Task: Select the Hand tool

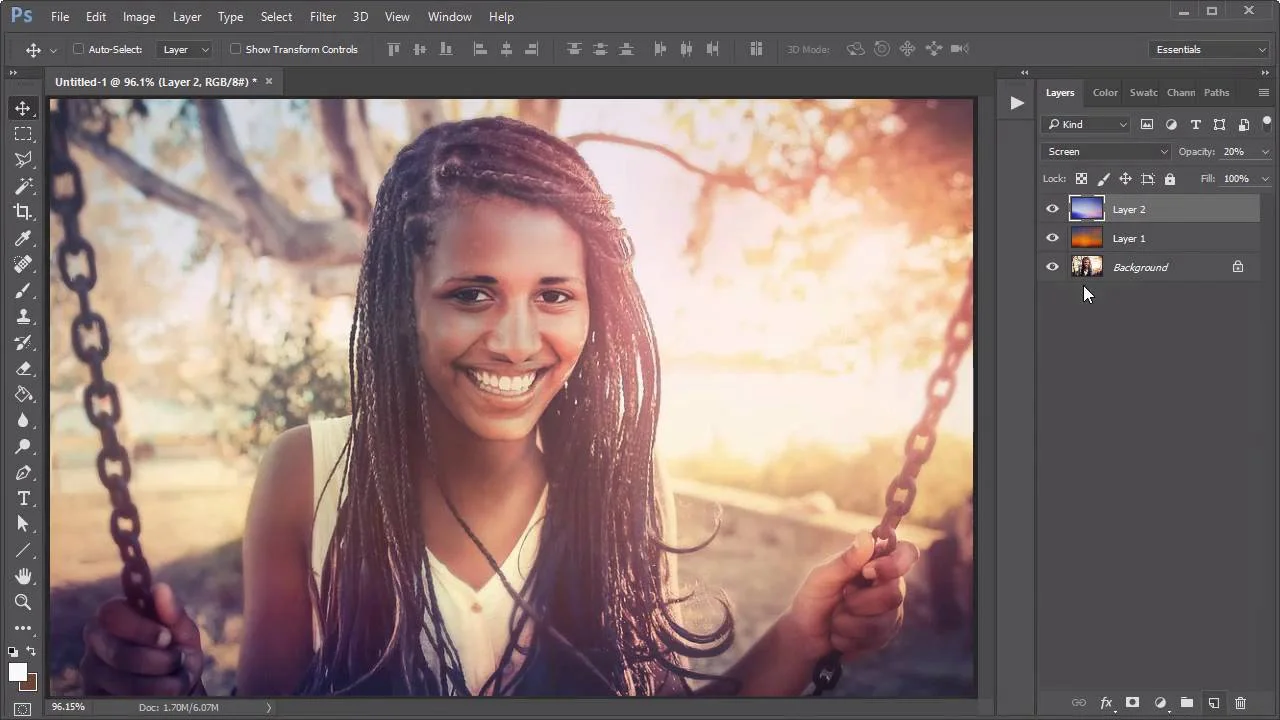Action: [22, 576]
